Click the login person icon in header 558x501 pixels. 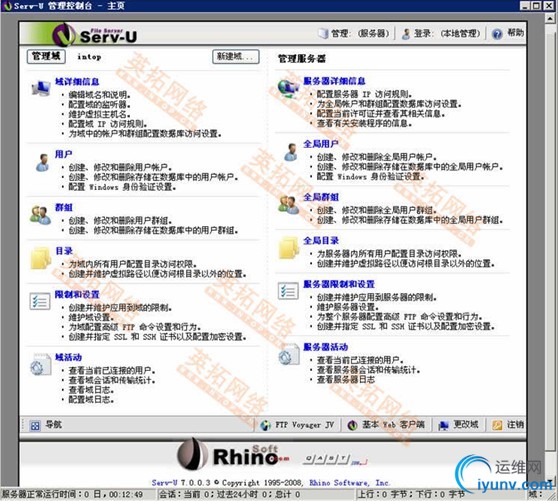[406, 34]
